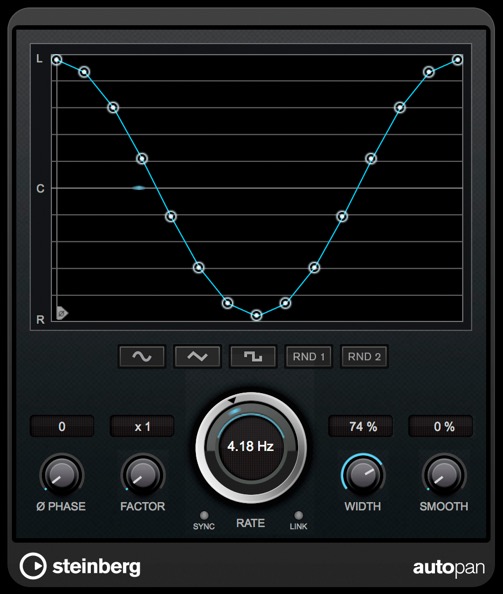Toggle the SYNC indicator
Viewport: 503px width, 594px height.
click(204, 515)
